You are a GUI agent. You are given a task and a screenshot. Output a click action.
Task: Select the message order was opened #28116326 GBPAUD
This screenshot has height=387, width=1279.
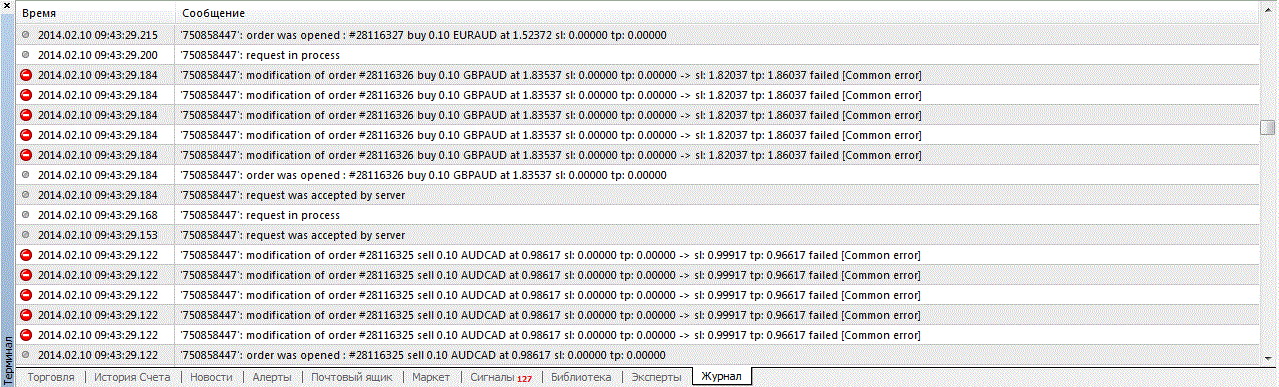tap(424, 175)
